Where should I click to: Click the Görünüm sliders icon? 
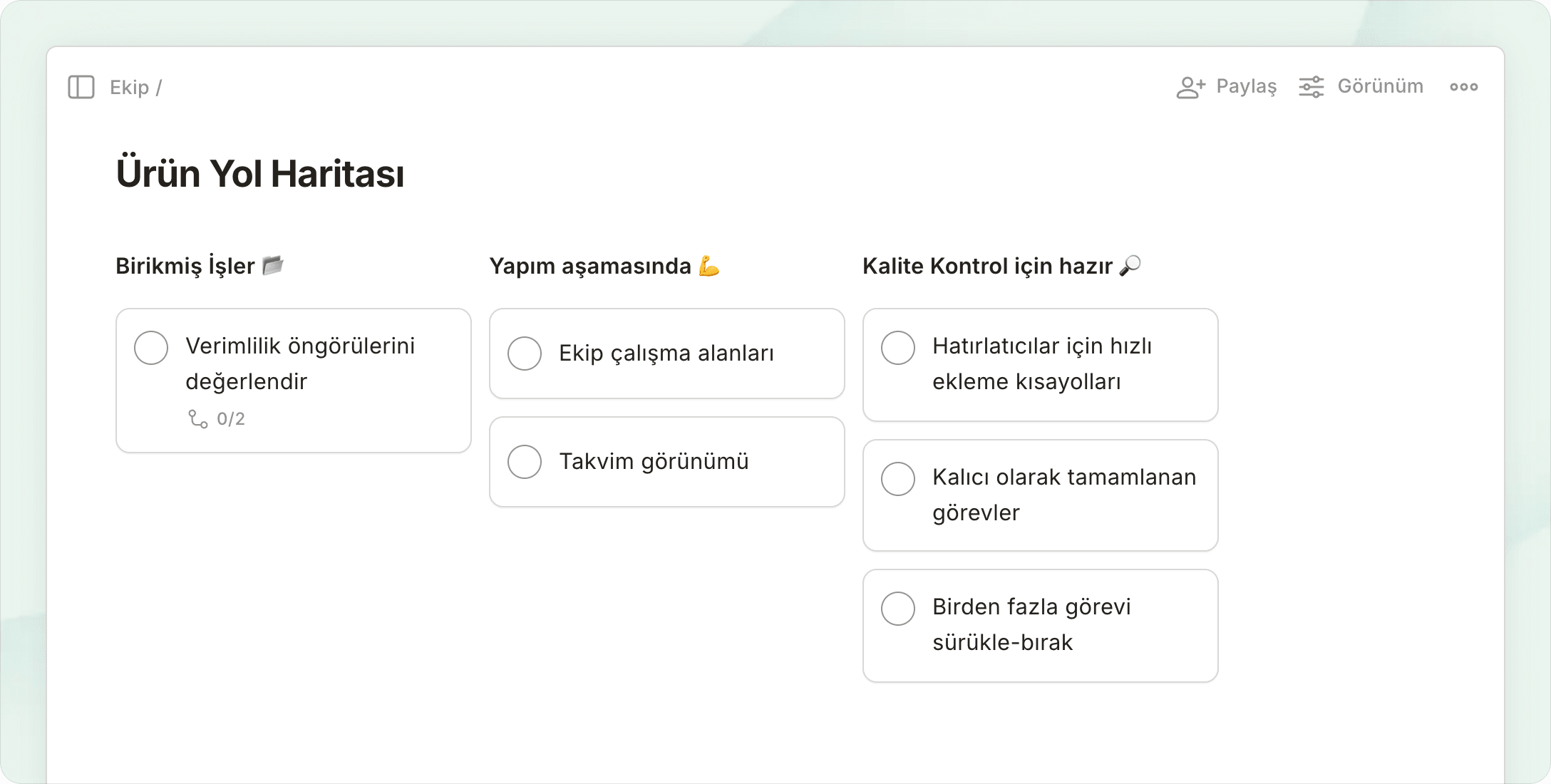pos(1311,87)
